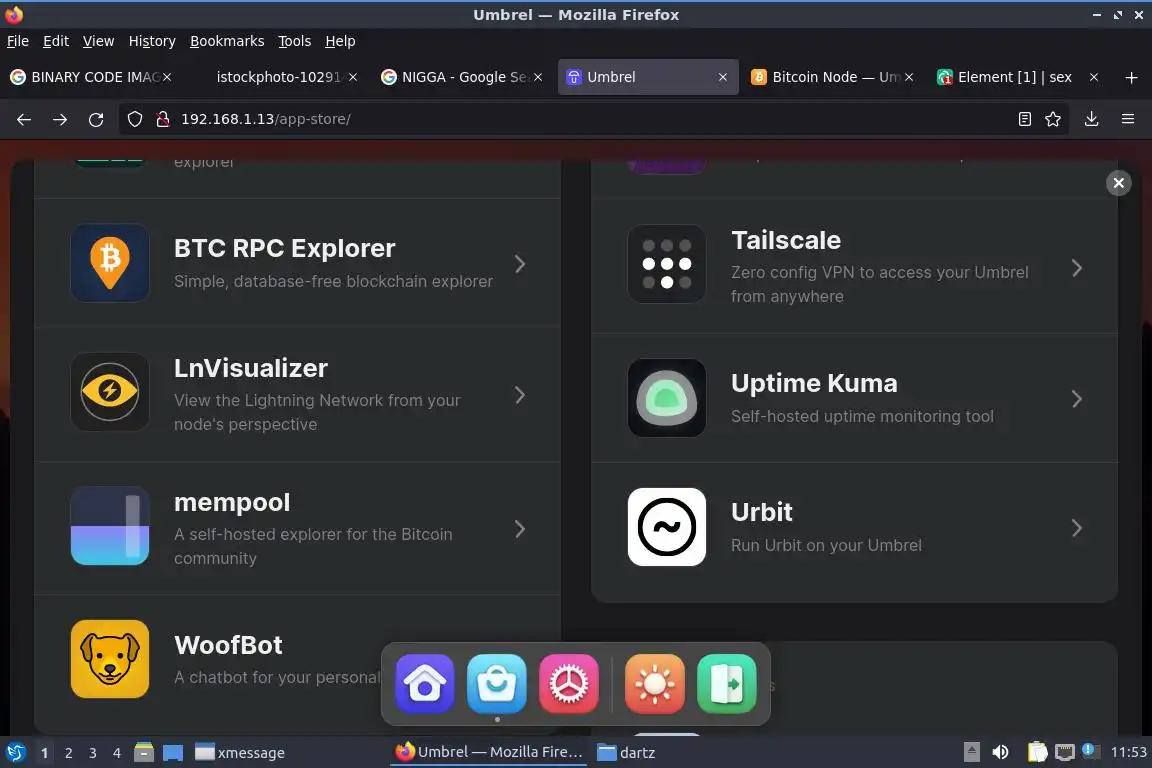Close the Umbrel tab
This screenshot has height=768, width=1152.
click(x=723, y=77)
